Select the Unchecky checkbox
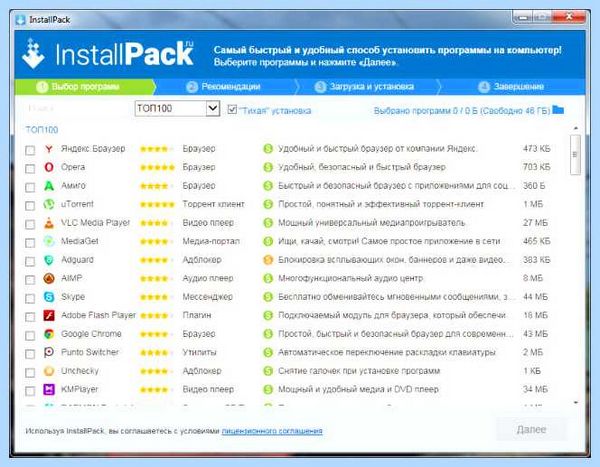This screenshot has height=467, width=600. [30, 372]
